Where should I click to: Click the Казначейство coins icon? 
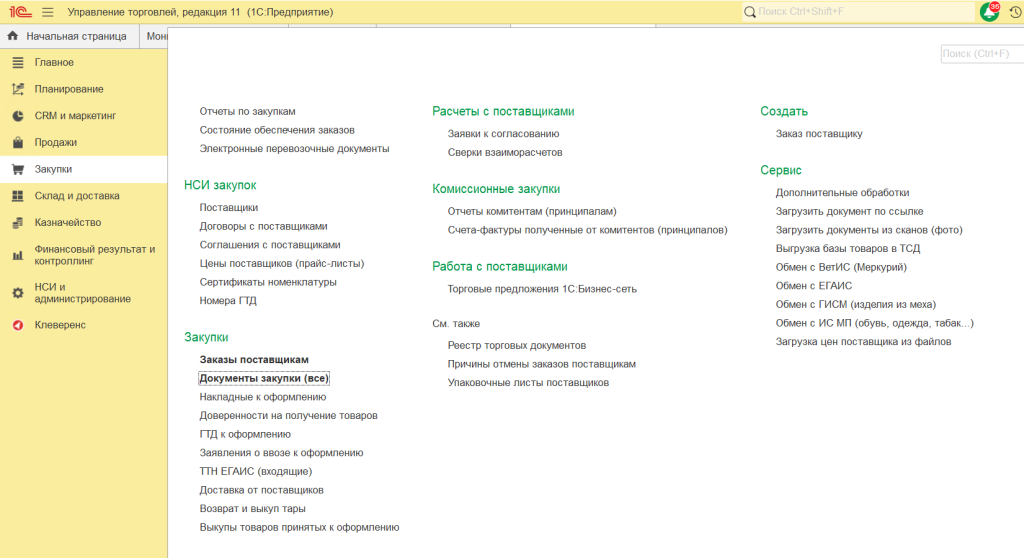18,223
